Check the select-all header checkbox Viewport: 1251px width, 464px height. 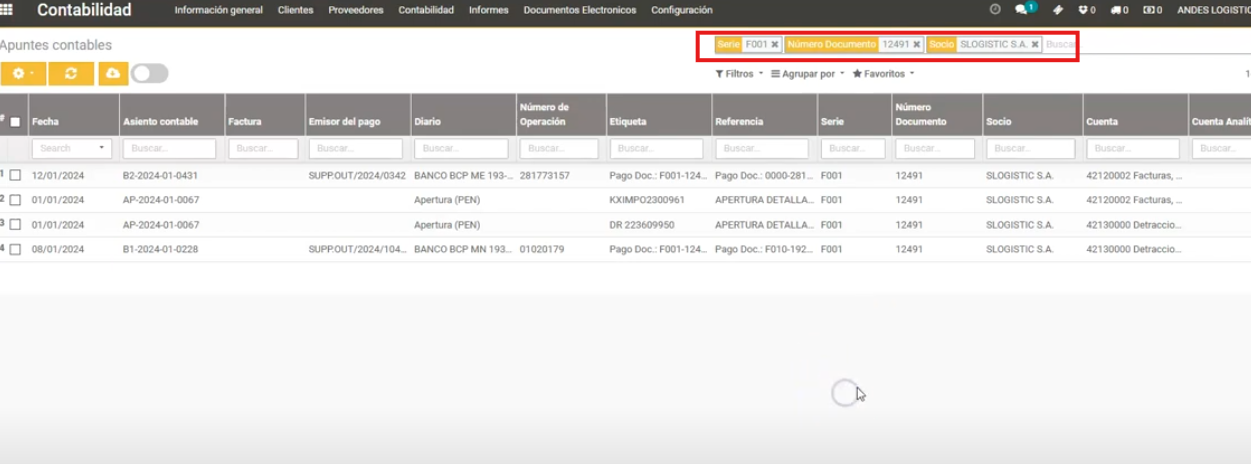[x=15, y=122]
